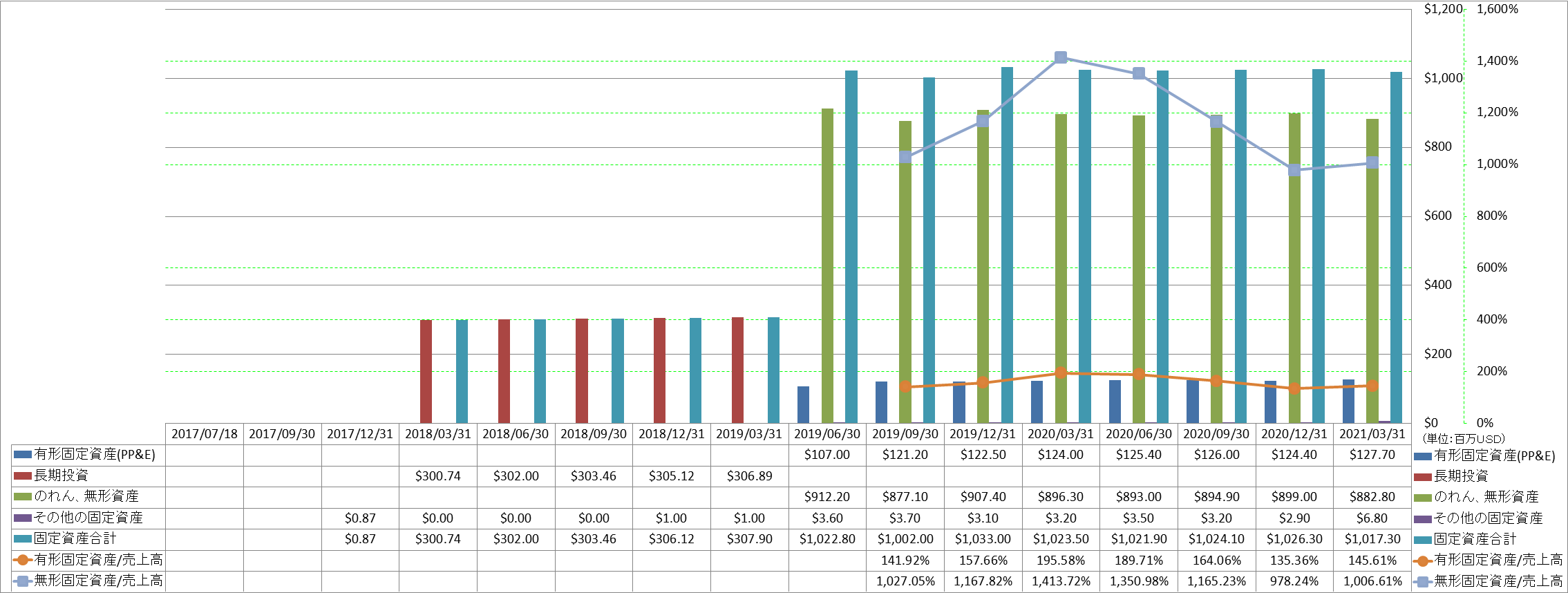Click the $307.90 total fixed assets cell
The image size is (1568, 593).
749,539
